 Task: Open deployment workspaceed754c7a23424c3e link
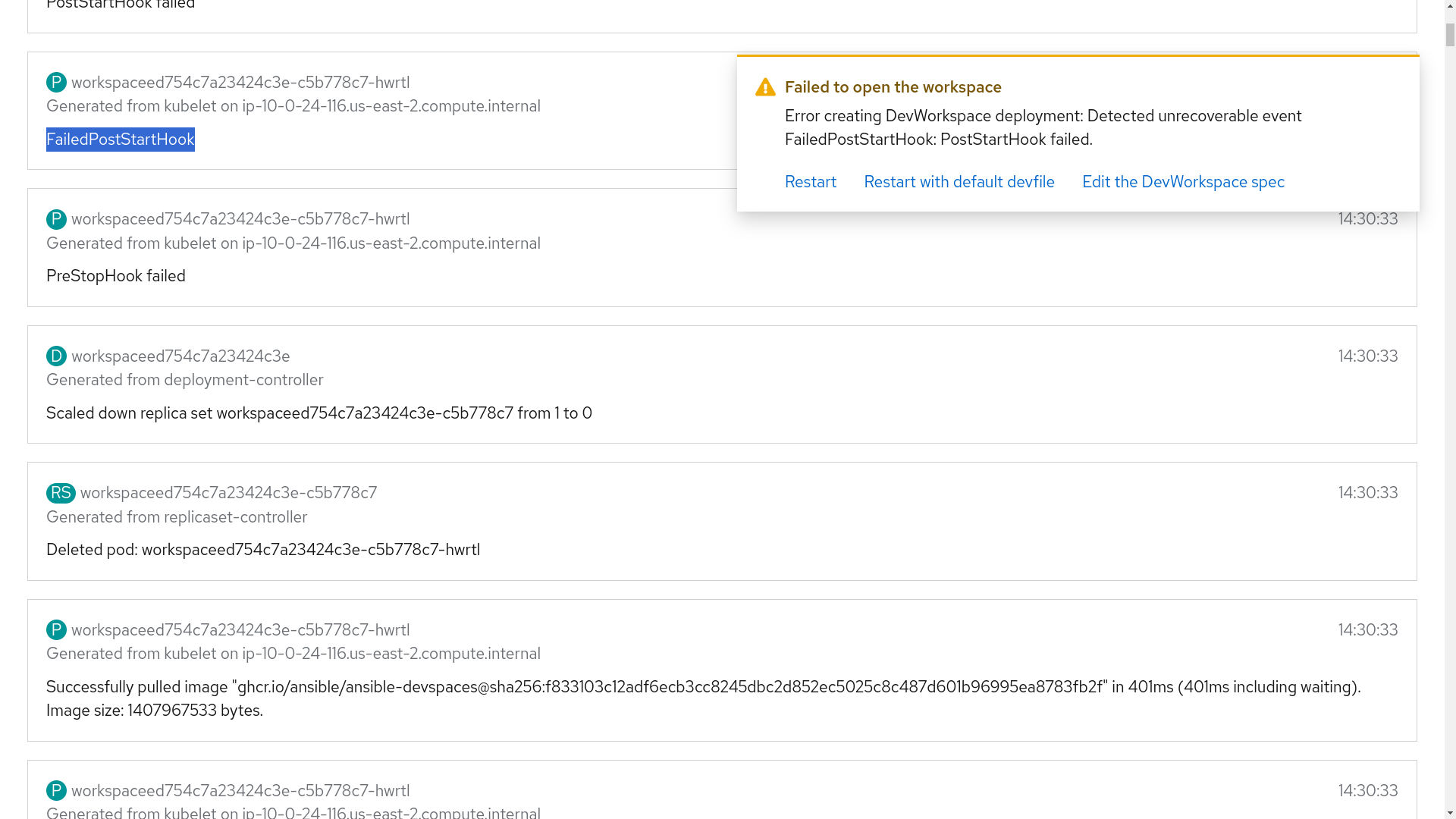coord(180,356)
